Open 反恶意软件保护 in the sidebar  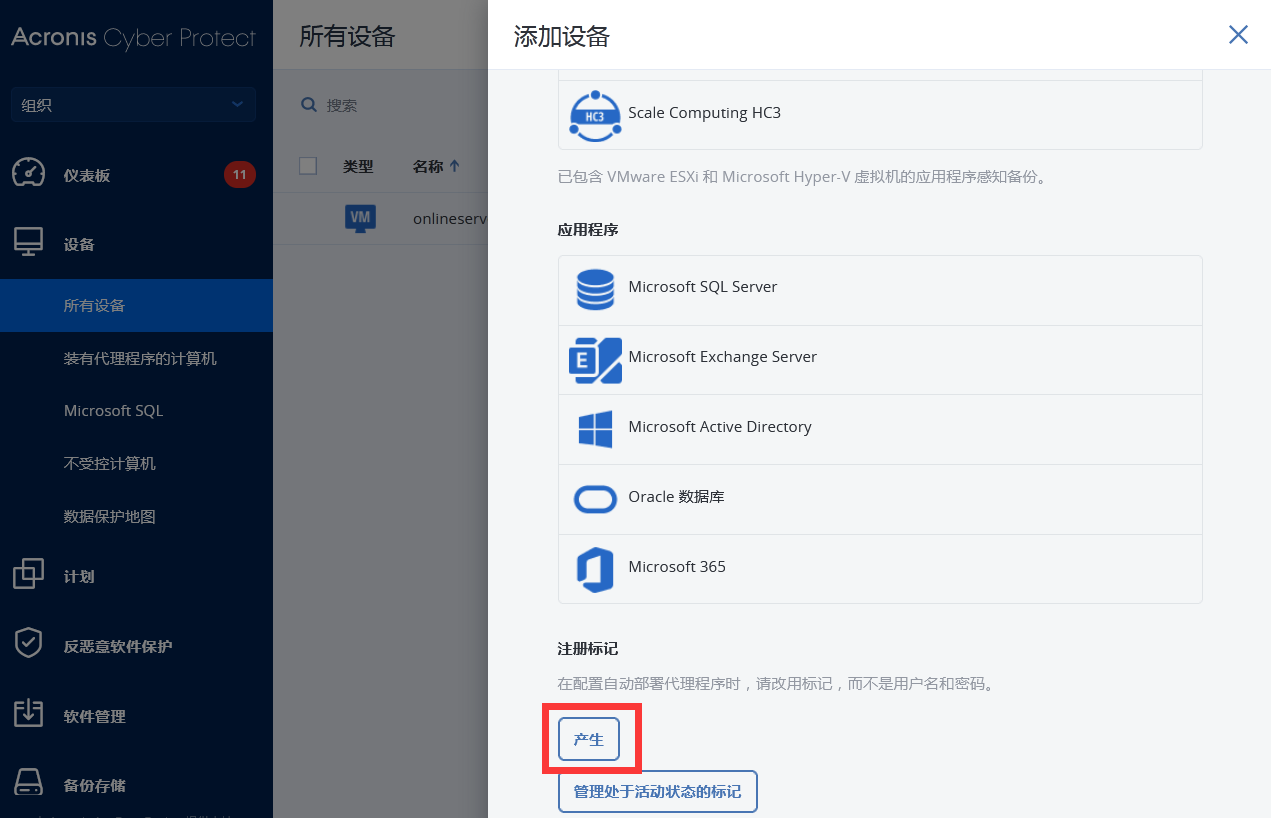click(x=118, y=646)
